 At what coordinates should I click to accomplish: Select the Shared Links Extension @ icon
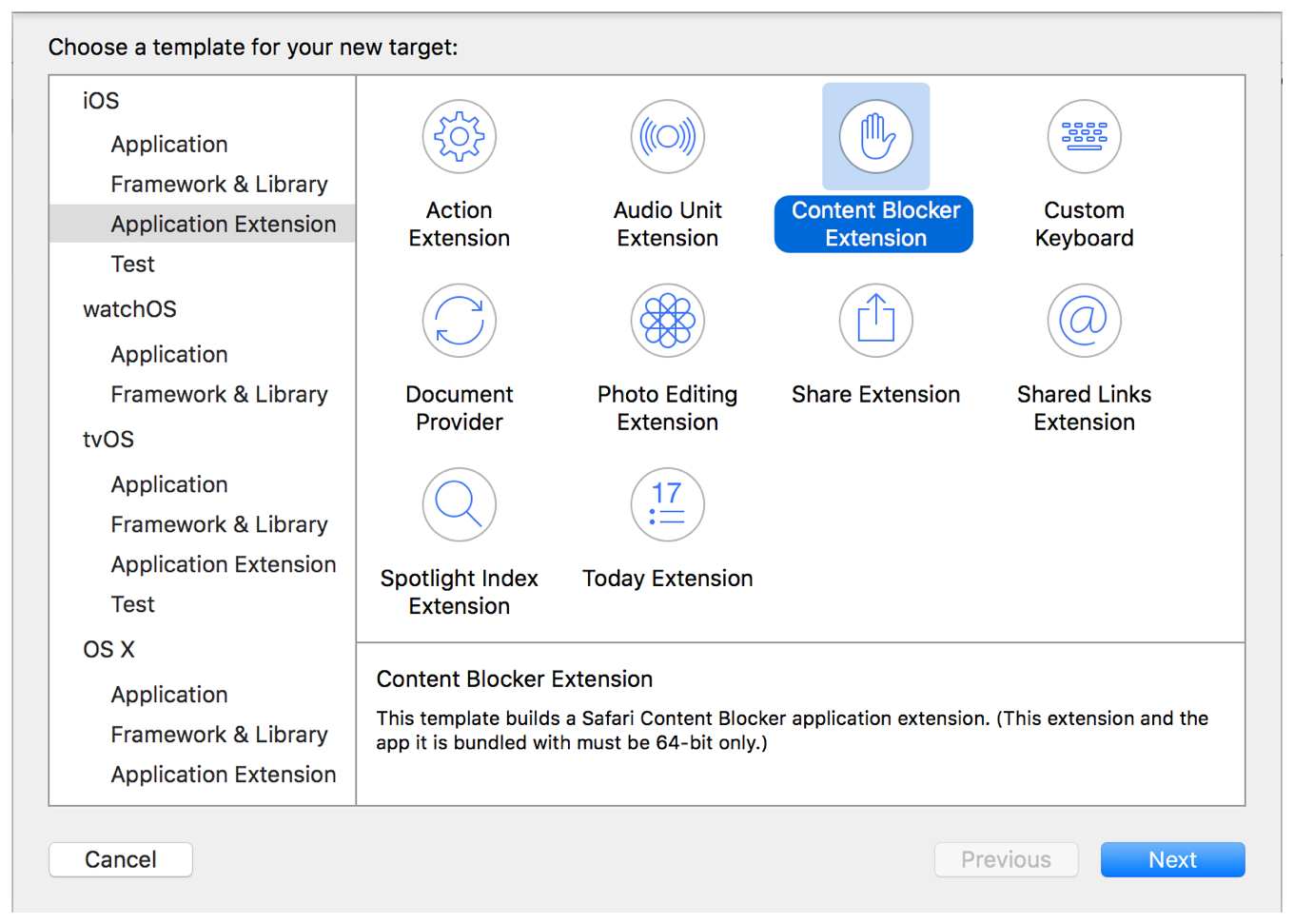(x=1084, y=321)
